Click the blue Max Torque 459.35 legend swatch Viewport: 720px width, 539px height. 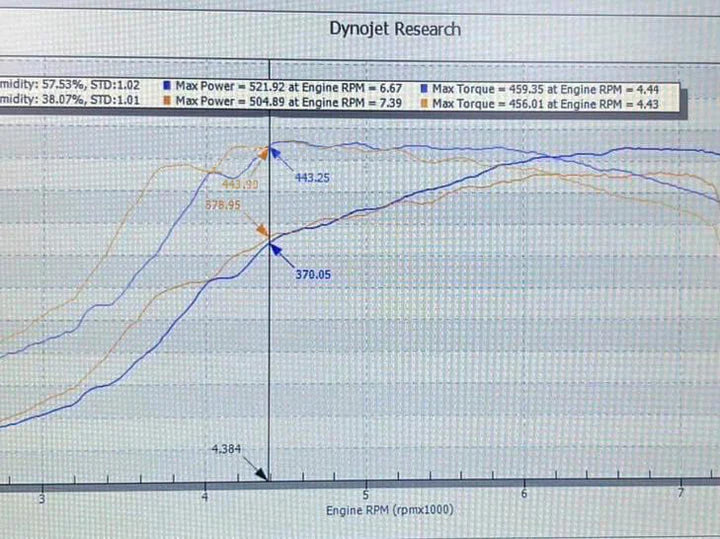(x=425, y=87)
